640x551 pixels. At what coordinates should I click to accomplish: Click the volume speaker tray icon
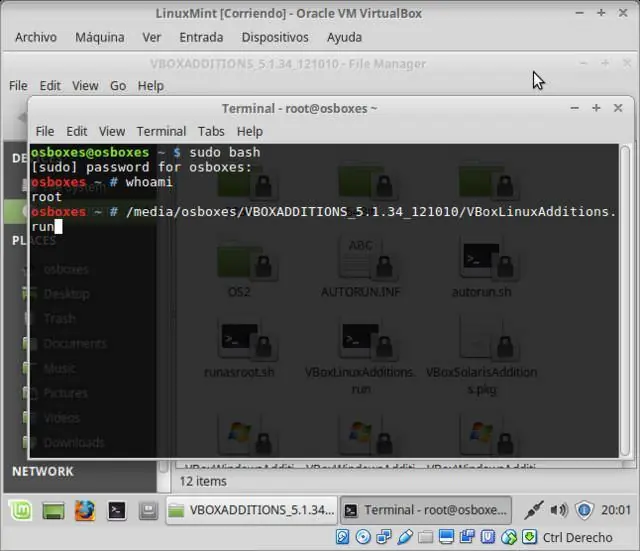[558, 510]
